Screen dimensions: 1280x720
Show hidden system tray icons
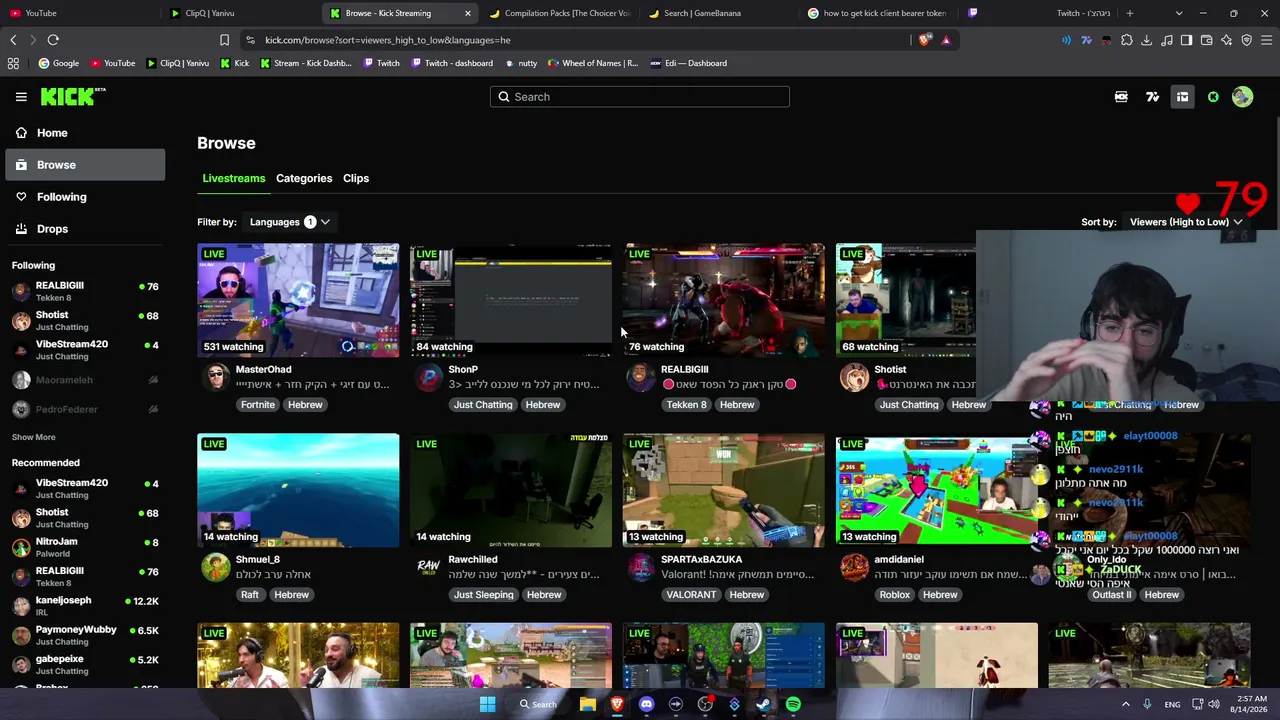[1125, 704]
